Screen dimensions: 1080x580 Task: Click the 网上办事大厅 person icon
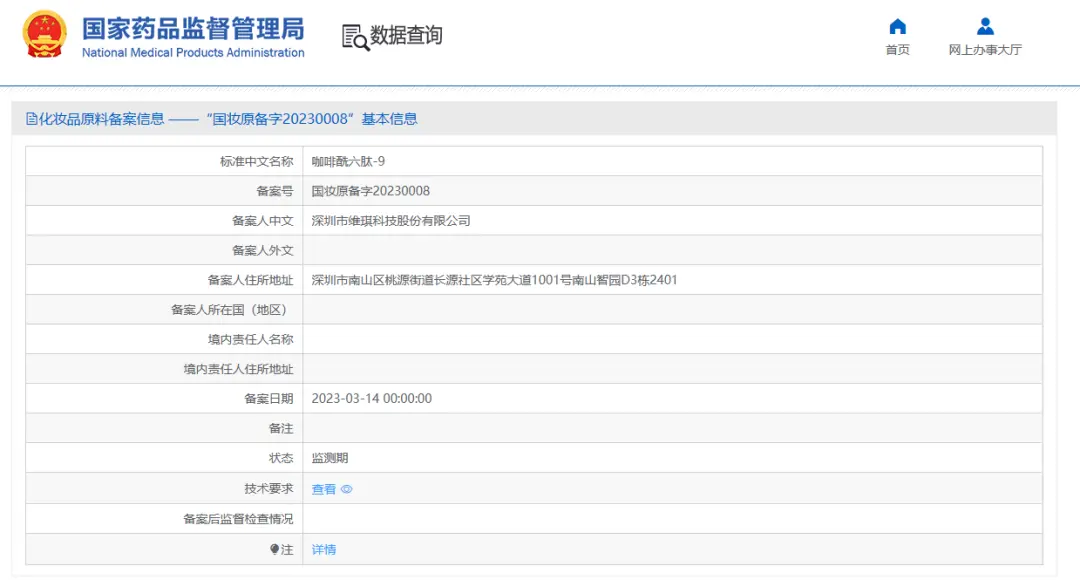985,27
